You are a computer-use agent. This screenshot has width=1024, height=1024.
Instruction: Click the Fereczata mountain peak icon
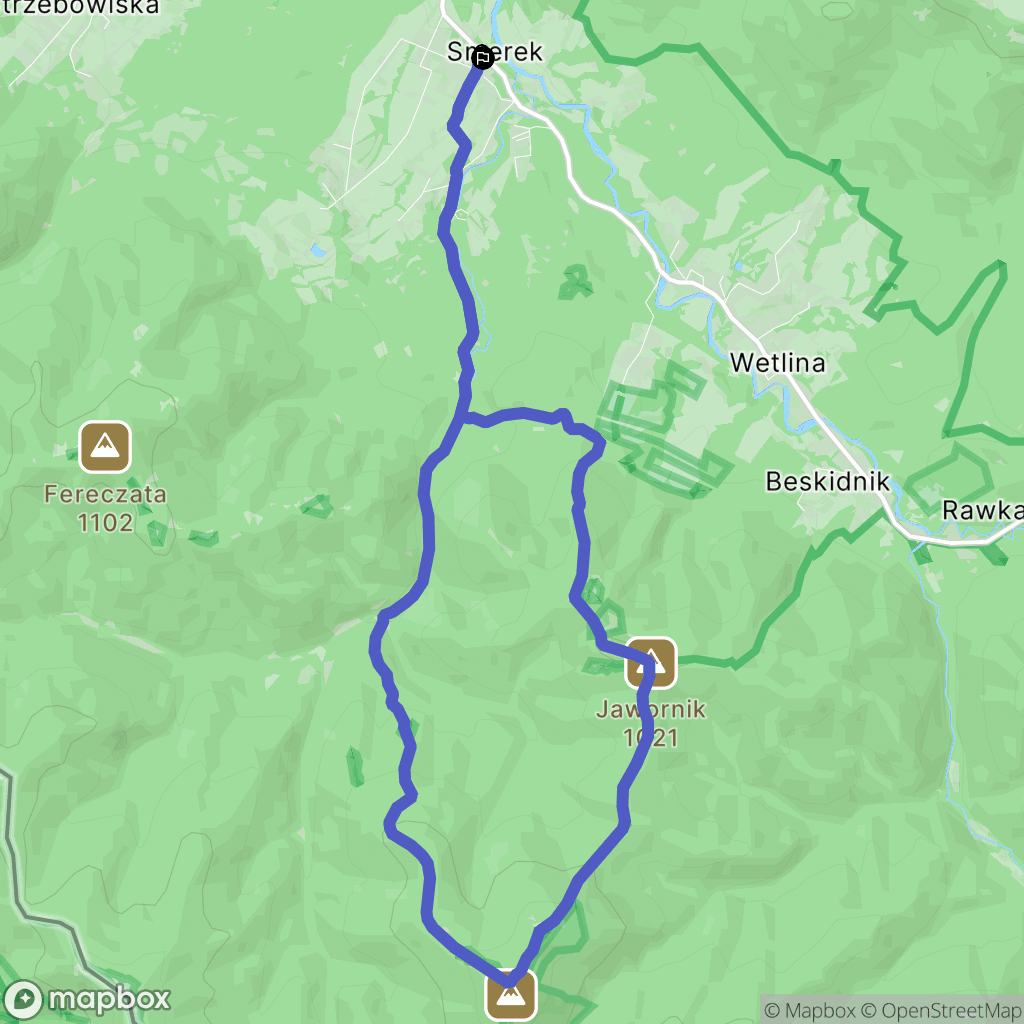104,447
